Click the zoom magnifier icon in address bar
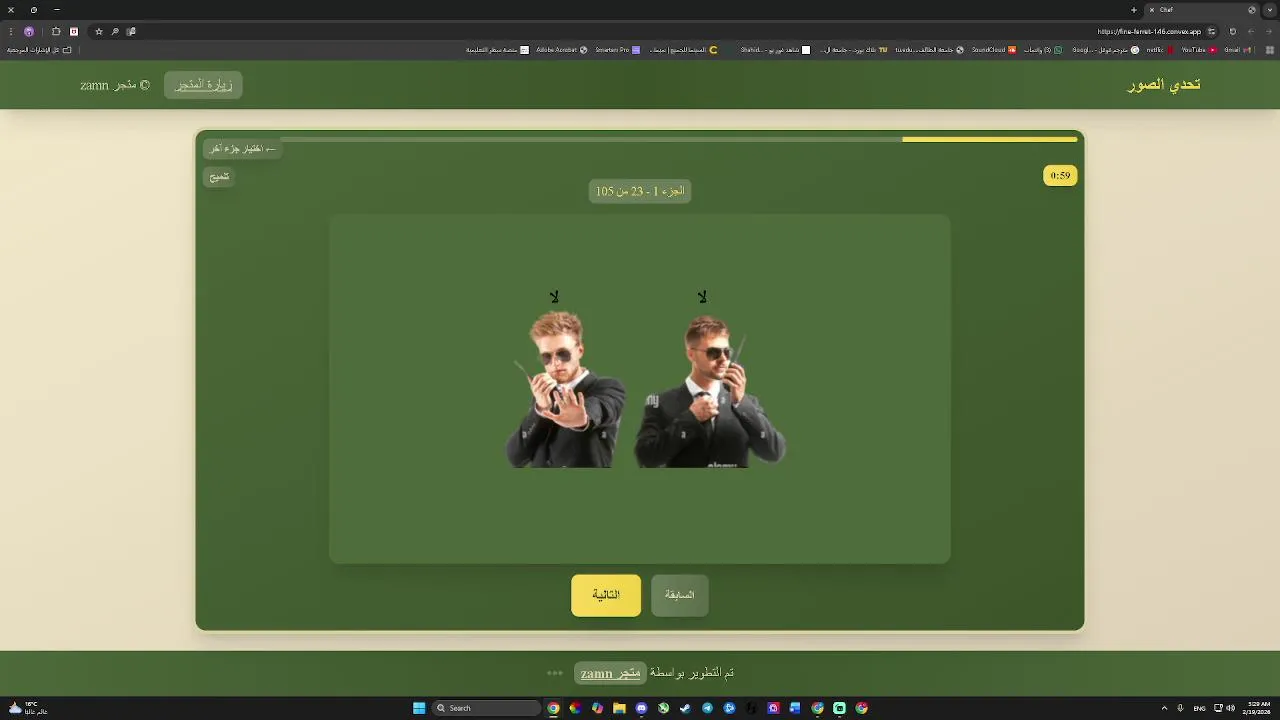Viewport: 1280px width, 720px height. (115, 31)
